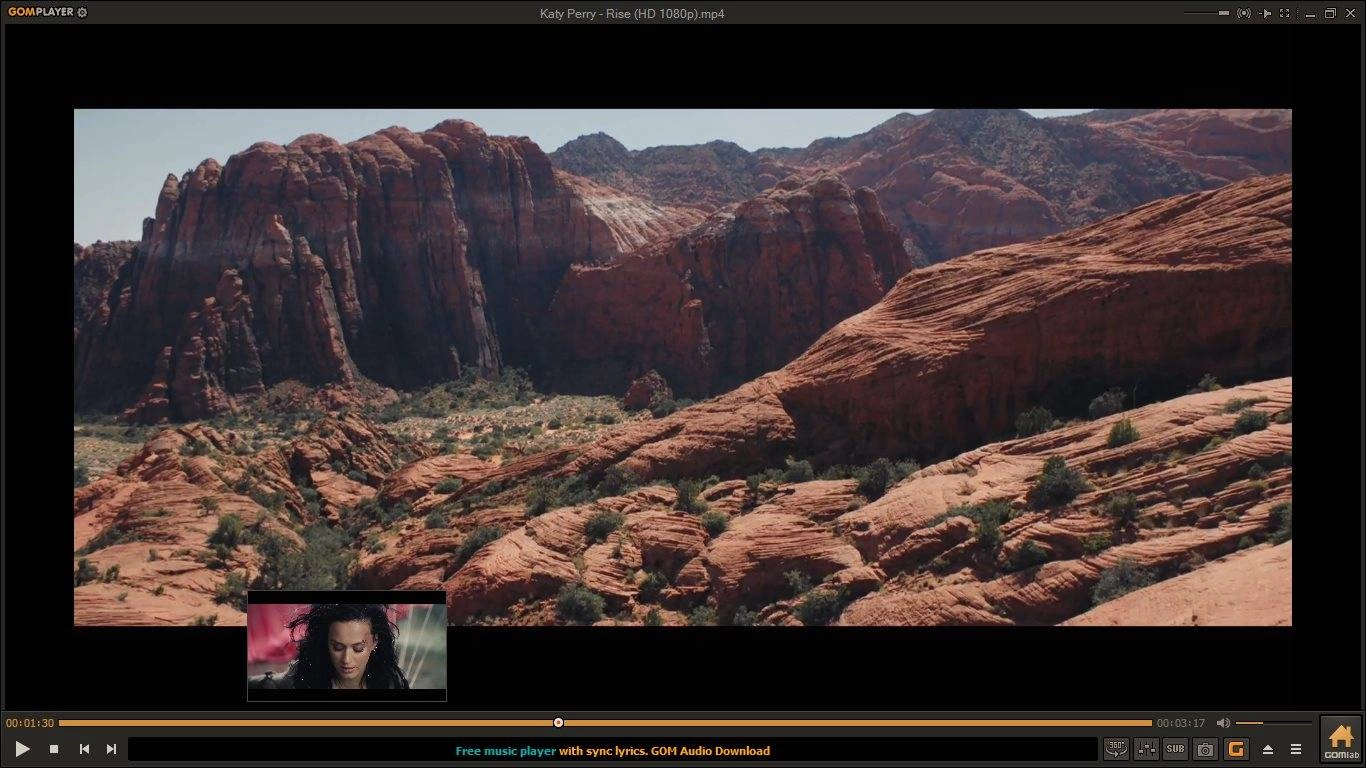Screen dimensions: 1366x768
Task: Adjust the window transparency slider in the title bar
Action: (1207, 13)
